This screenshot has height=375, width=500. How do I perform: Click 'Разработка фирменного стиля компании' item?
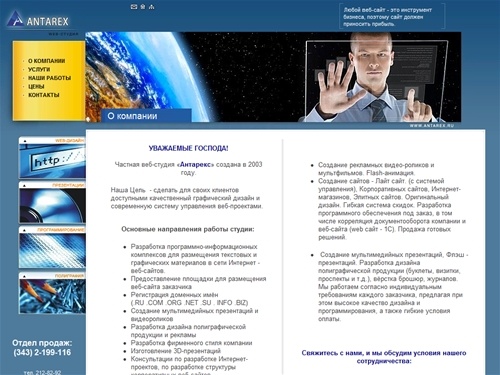pos(191,343)
